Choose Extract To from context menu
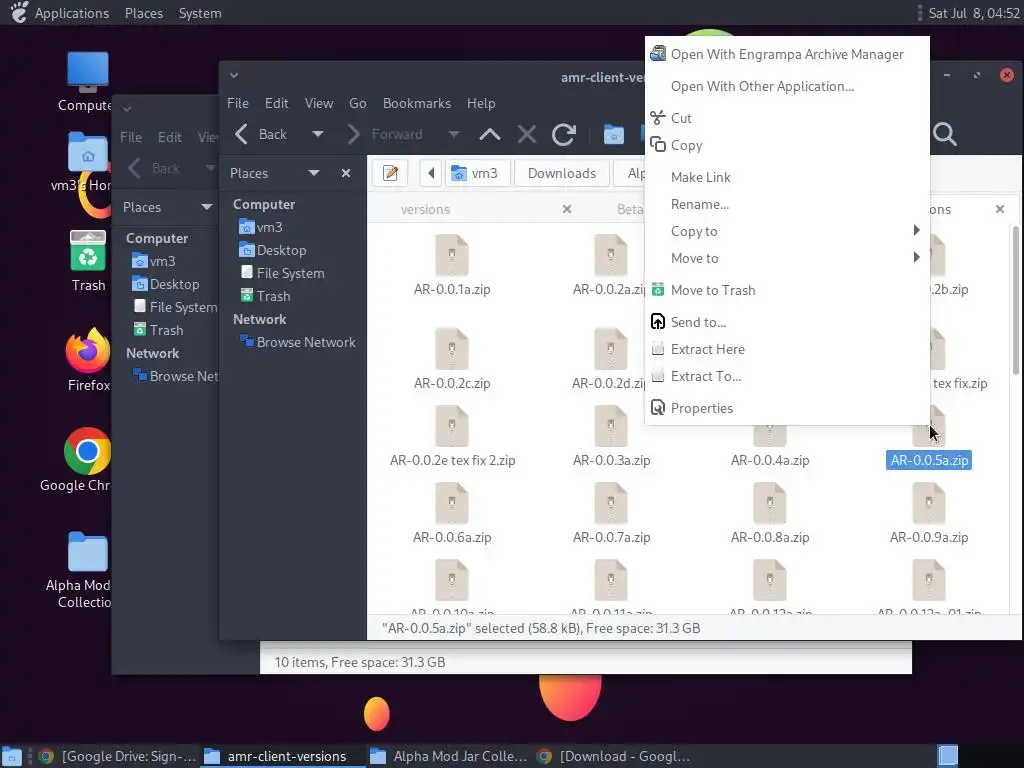The image size is (1024, 768). pyautogui.click(x=786, y=376)
